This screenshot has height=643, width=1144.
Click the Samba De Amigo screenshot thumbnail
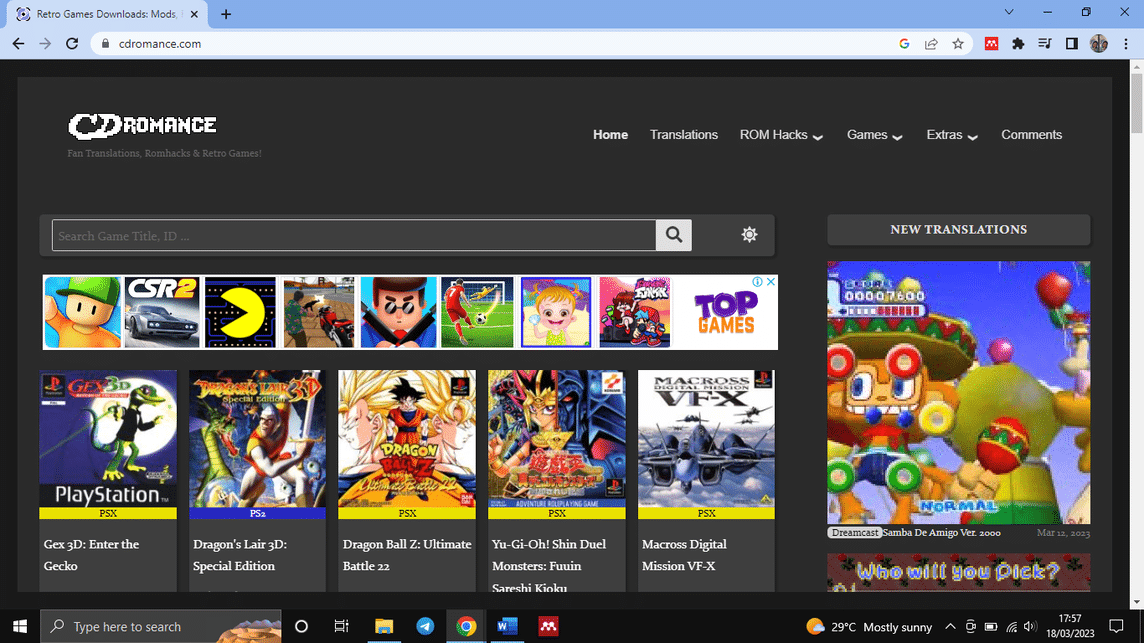point(959,393)
